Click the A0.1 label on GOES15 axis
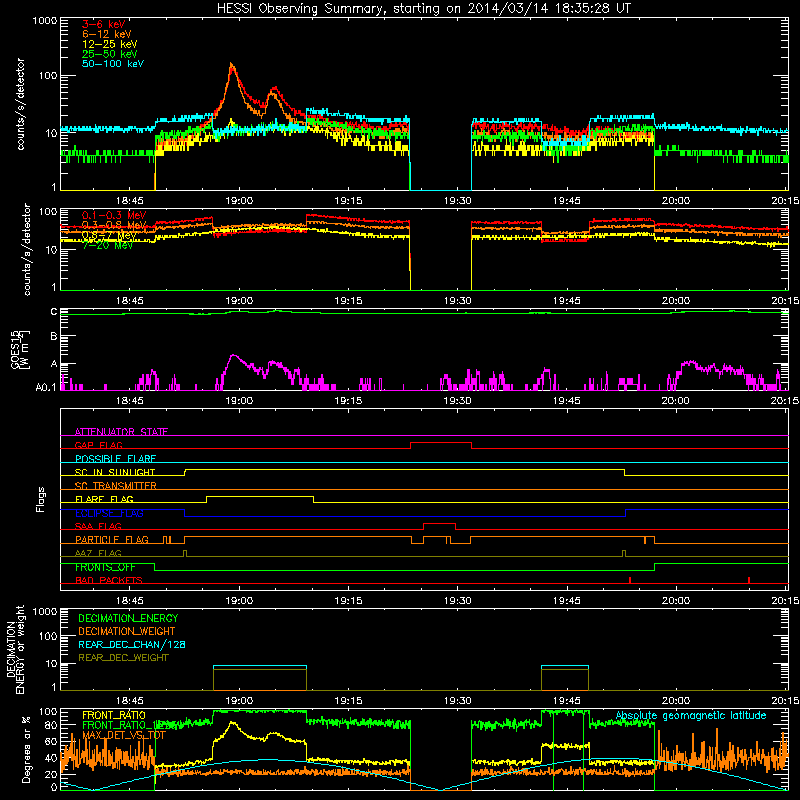Image resolution: width=800 pixels, height=800 pixels. [x=45, y=388]
